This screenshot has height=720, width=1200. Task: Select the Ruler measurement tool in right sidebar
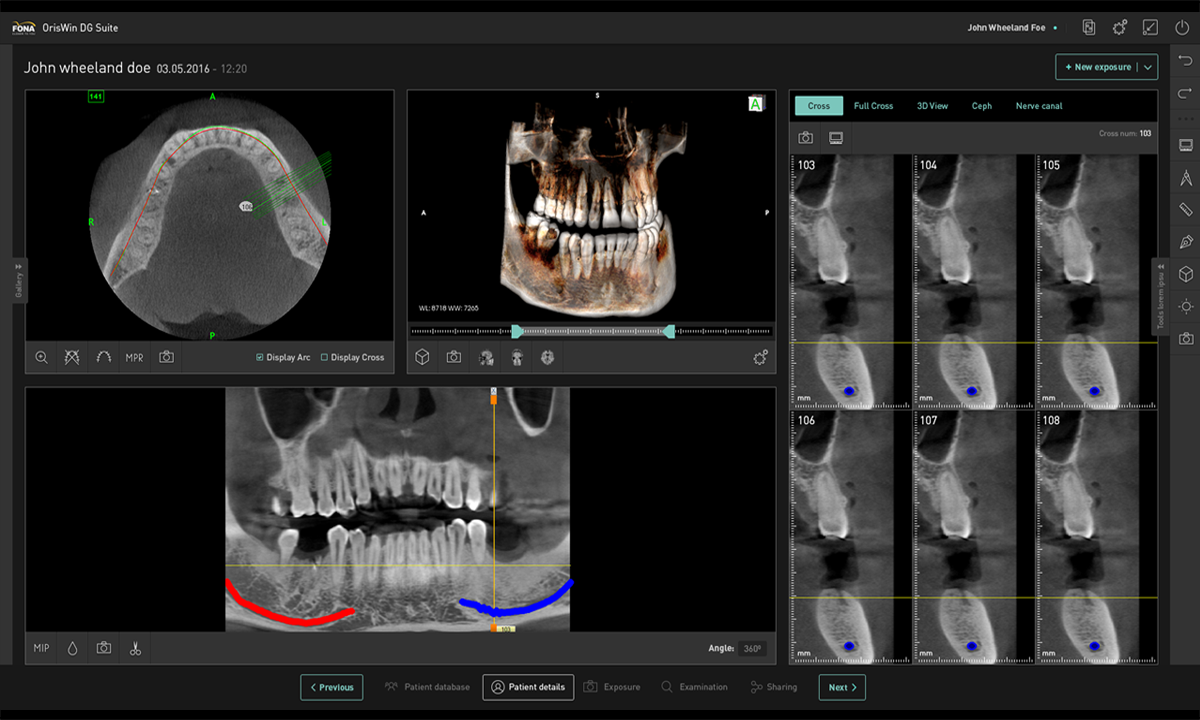1186,210
